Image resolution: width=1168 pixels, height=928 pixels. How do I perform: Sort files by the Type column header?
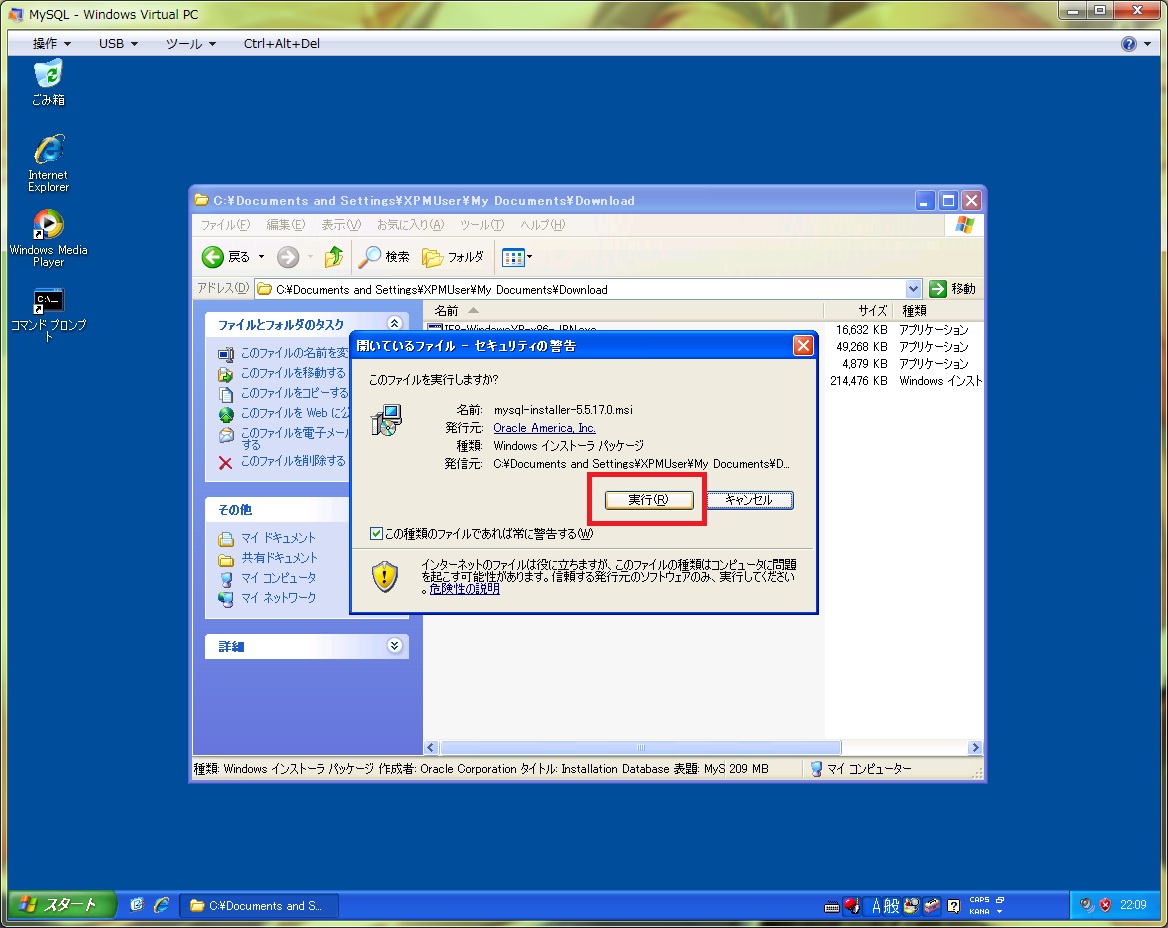pos(939,311)
